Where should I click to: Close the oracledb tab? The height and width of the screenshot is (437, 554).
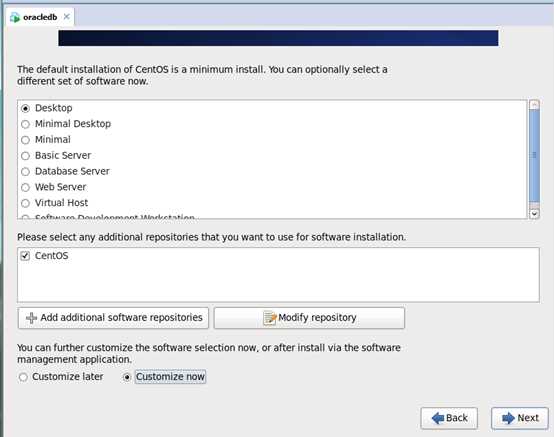66,17
